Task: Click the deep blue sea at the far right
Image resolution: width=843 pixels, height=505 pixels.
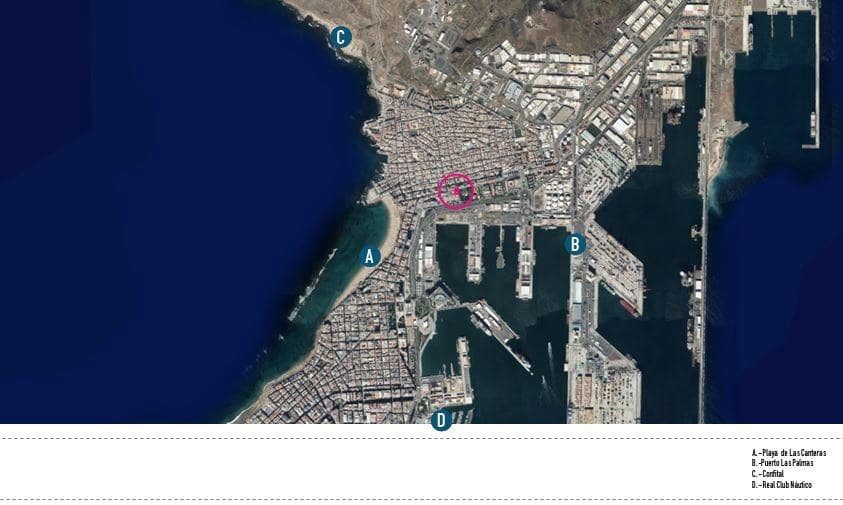Action: (x=780, y=300)
